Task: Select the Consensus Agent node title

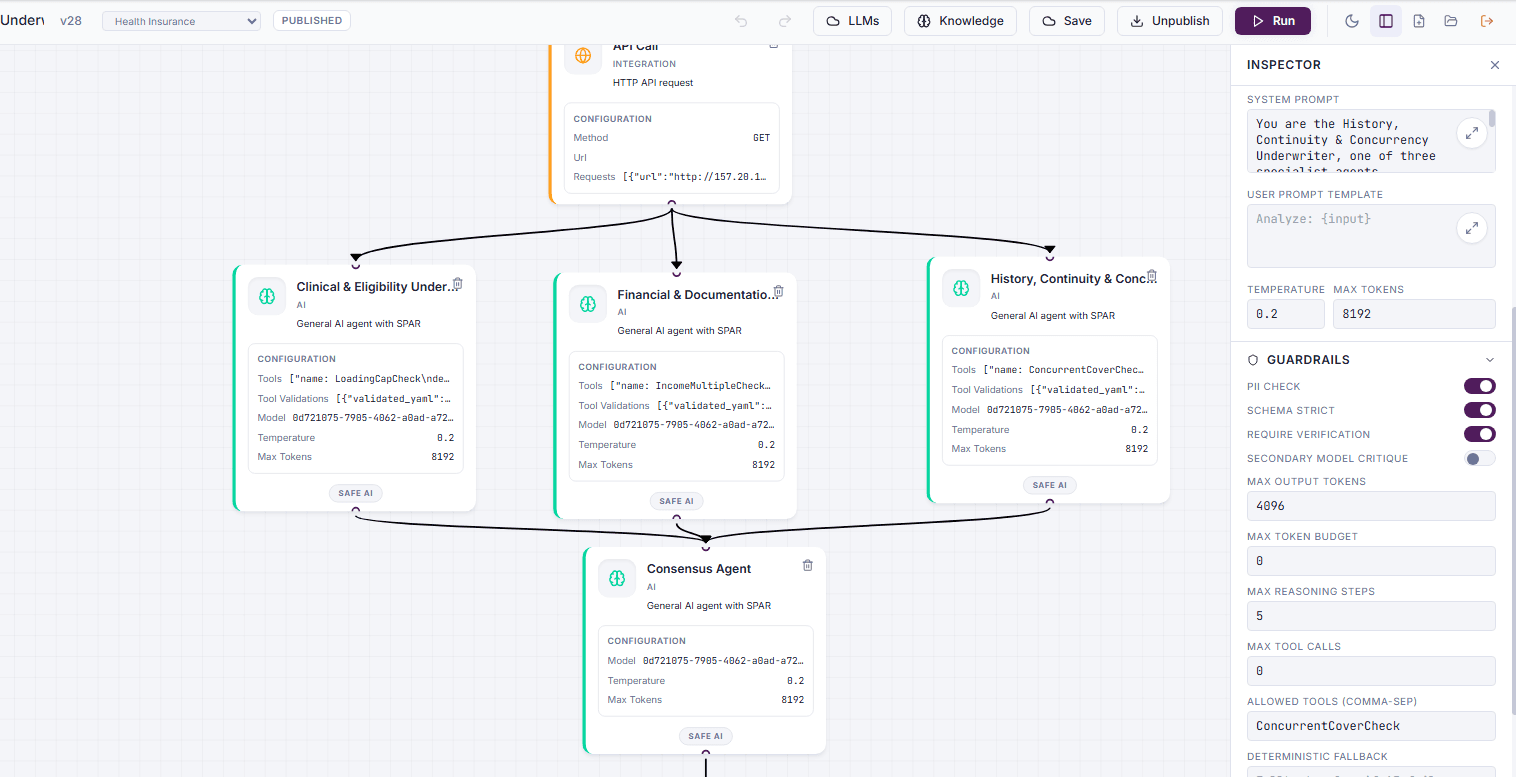Action: click(699, 569)
